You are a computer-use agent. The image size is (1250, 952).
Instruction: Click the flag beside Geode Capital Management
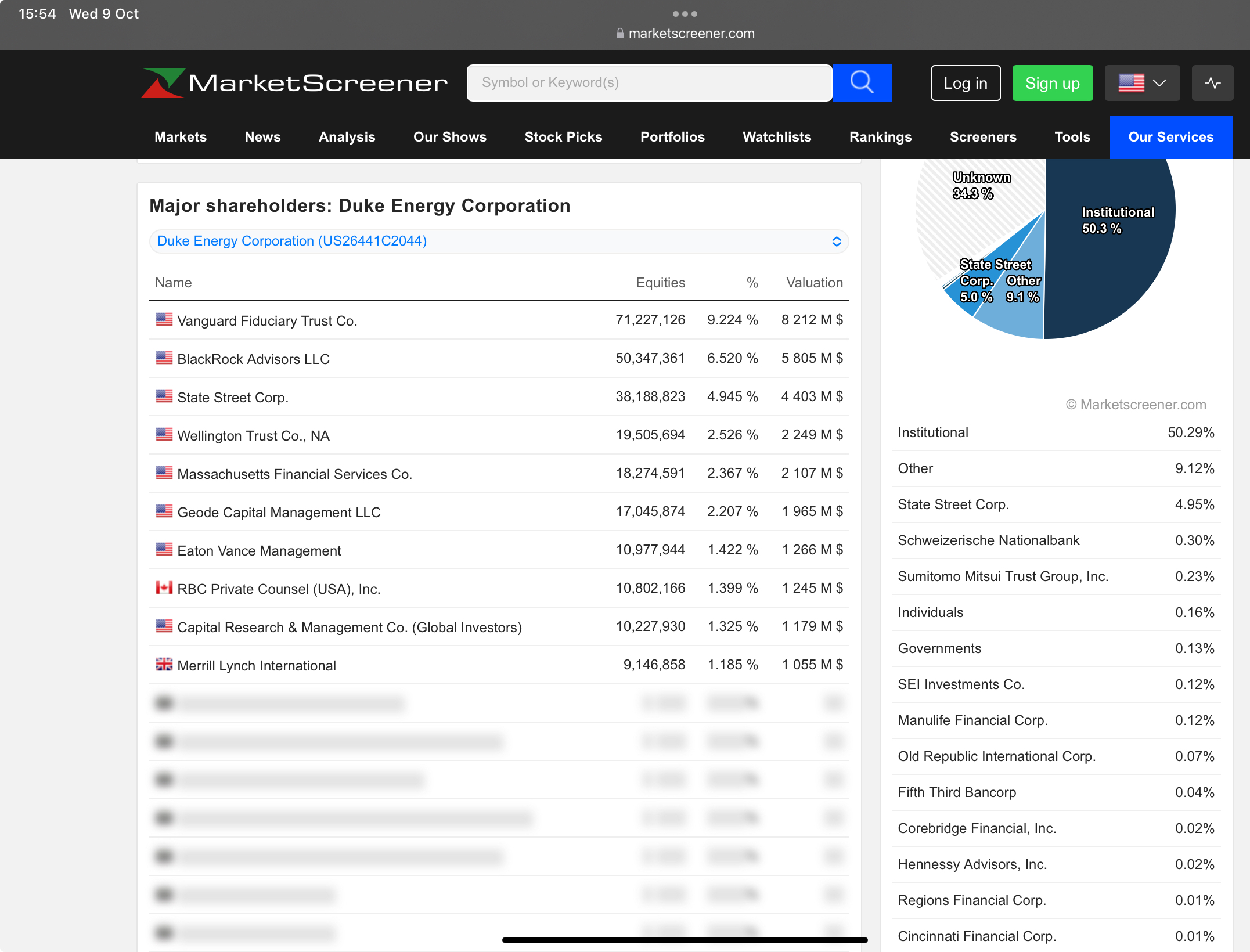pyautogui.click(x=164, y=511)
